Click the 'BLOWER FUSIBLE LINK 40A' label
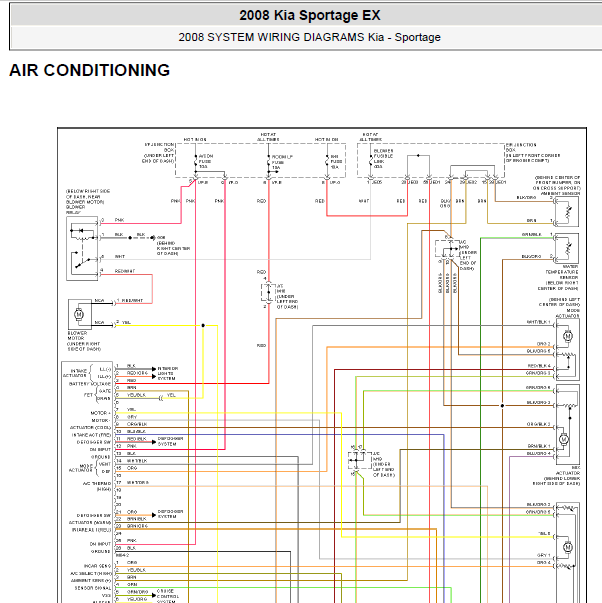Screen dimensions: 602x603 click(383, 159)
